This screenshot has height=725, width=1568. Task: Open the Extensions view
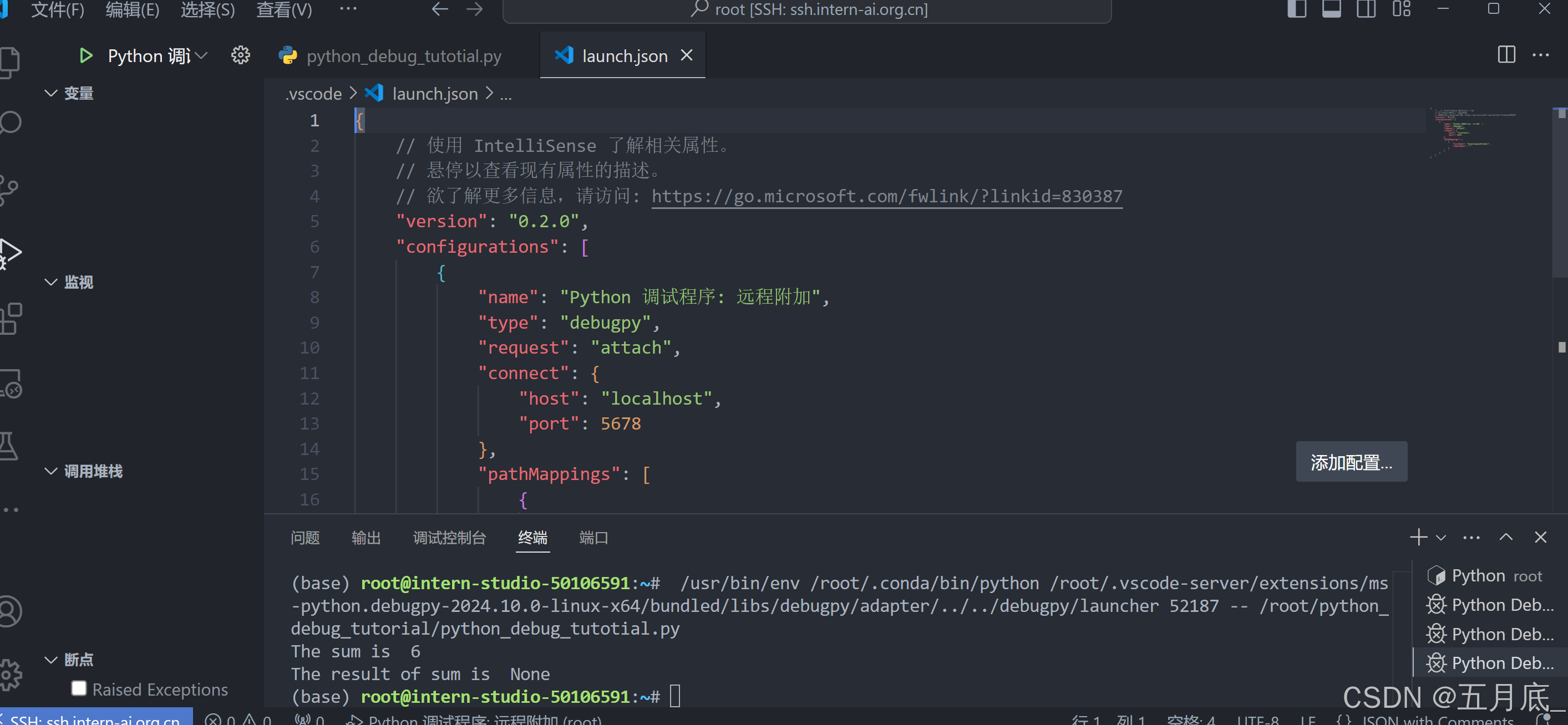[11, 319]
